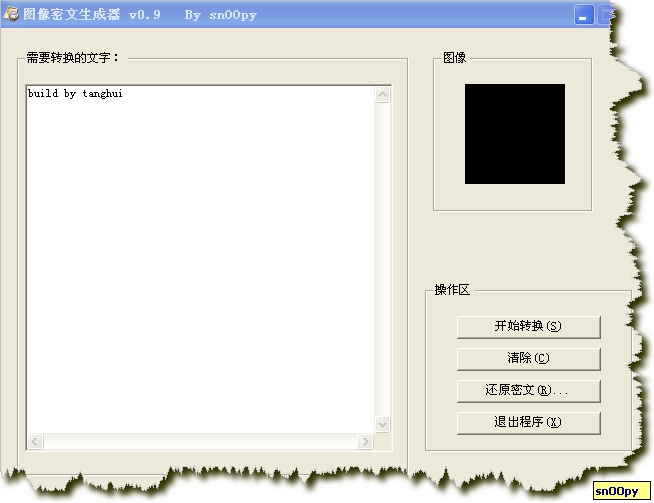Image resolution: width=654 pixels, height=503 pixels.
Task: Click the black image preview
Action: pyautogui.click(x=515, y=134)
